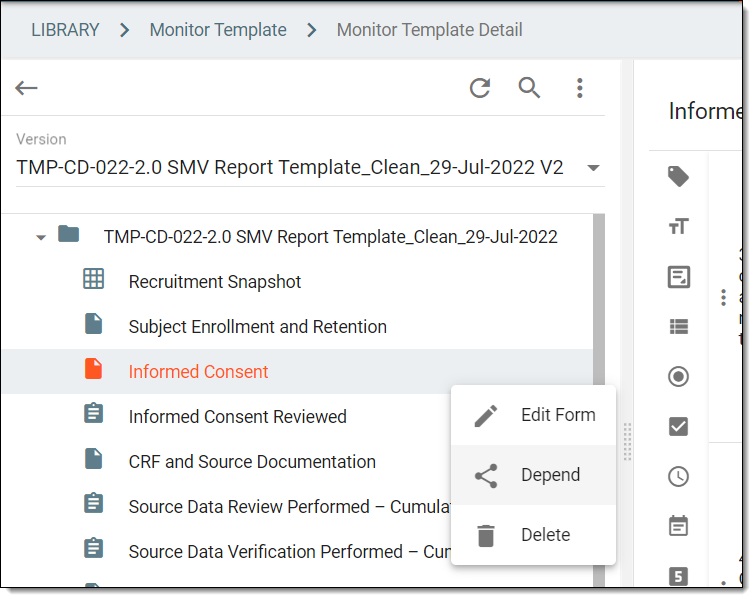This screenshot has height=600, width=755.
Task: Select the checkbox component icon
Action: (678, 427)
